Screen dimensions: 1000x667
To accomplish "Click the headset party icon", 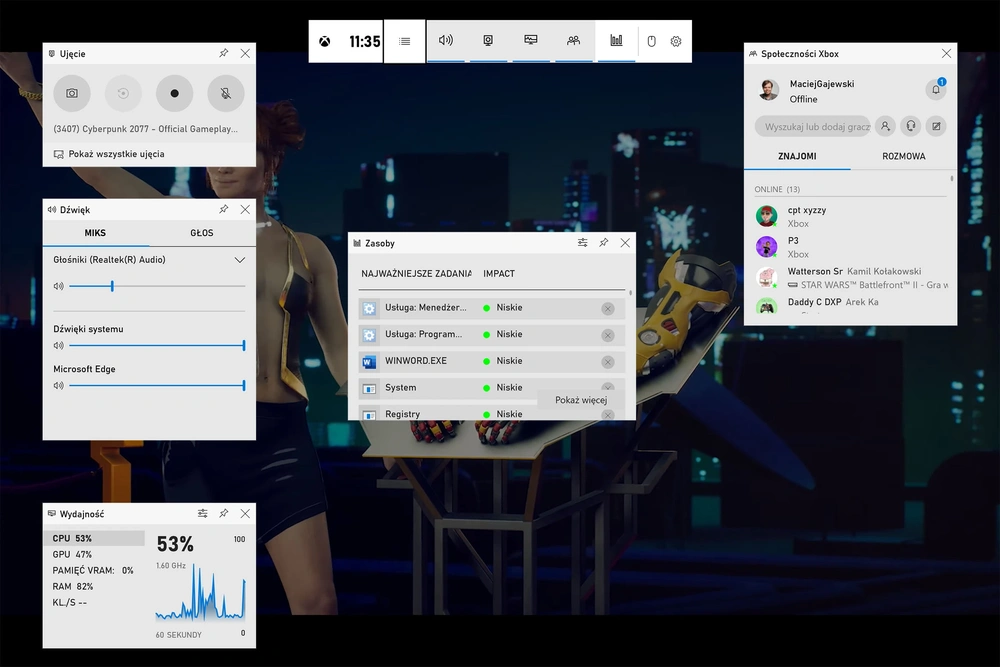I will click(x=911, y=126).
